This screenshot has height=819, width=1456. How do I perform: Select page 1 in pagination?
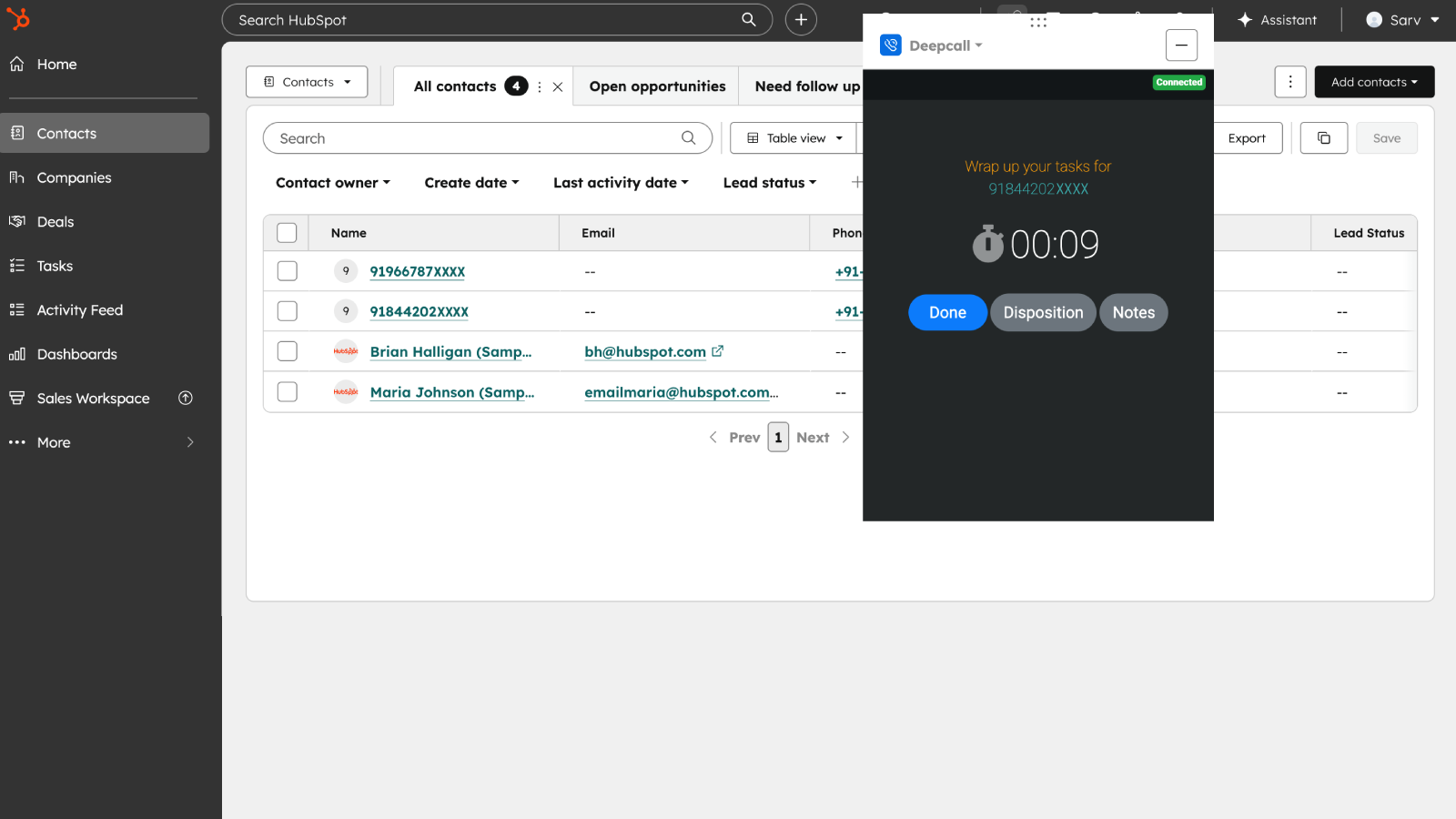(x=778, y=437)
